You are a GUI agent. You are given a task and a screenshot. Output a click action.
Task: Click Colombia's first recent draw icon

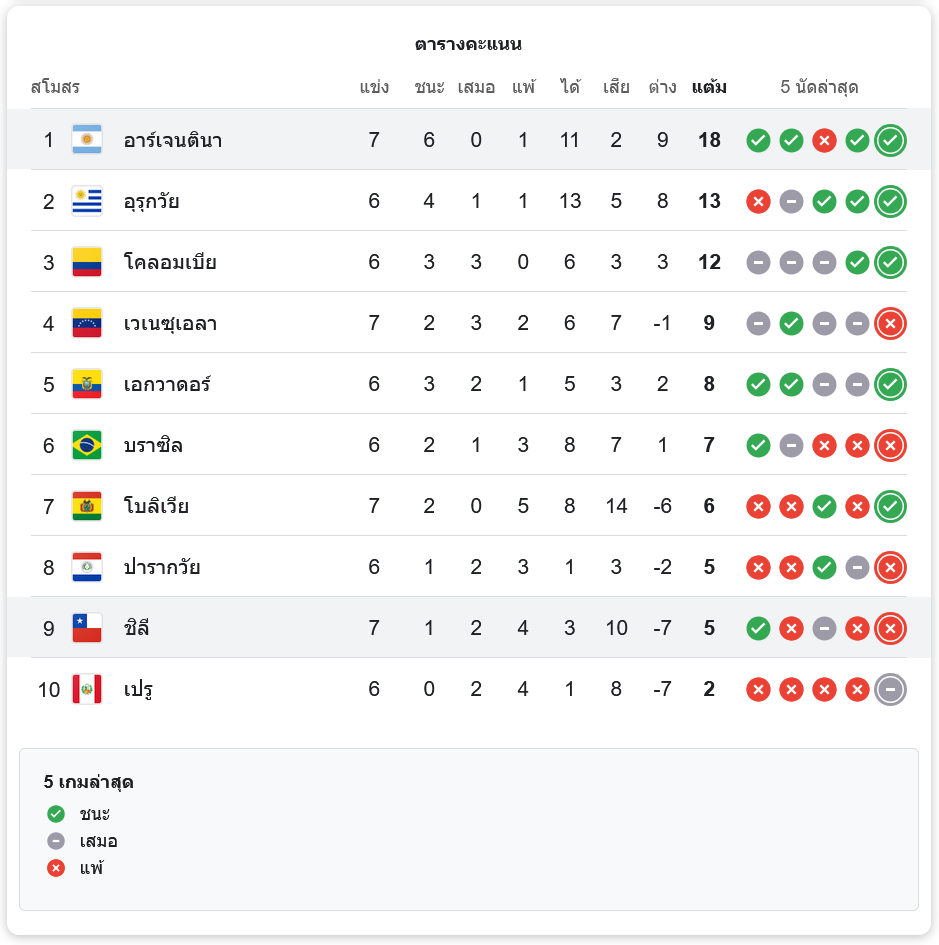[758, 262]
